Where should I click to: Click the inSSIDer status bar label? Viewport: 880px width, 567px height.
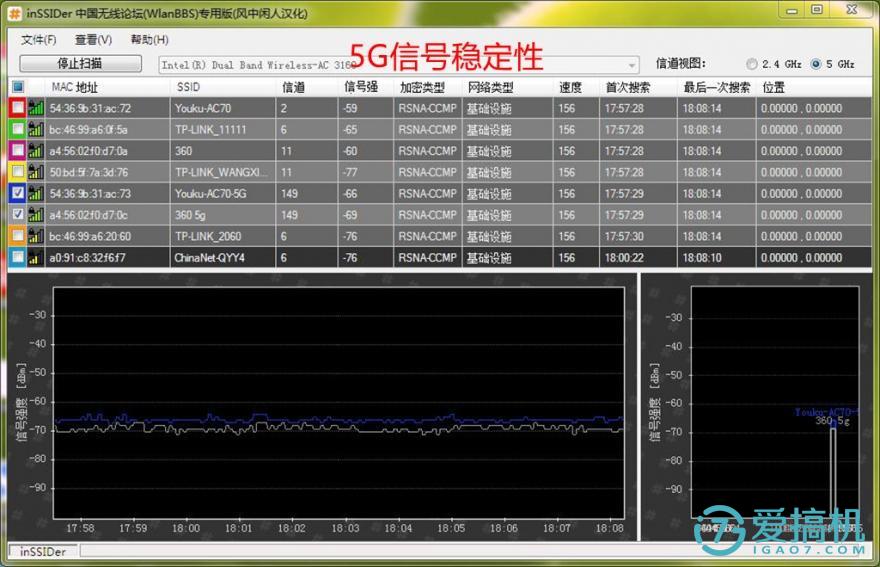tap(43, 551)
